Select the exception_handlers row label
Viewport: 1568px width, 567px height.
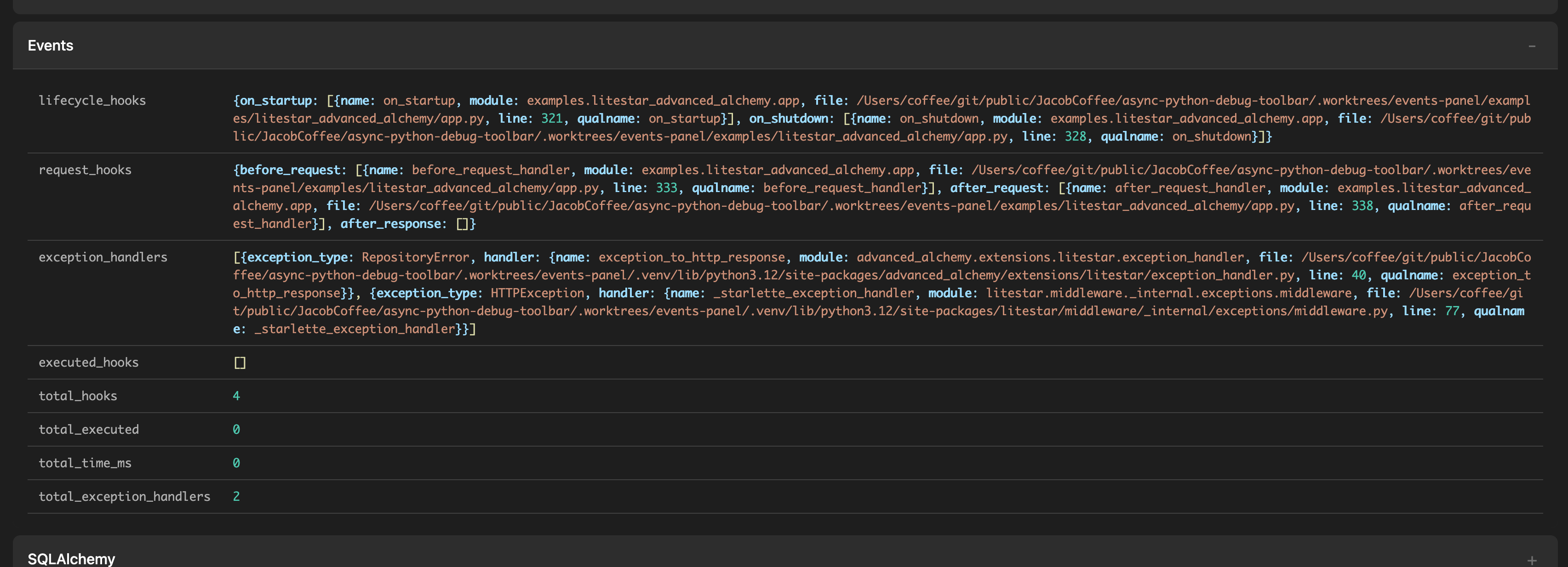click(103, 257)
